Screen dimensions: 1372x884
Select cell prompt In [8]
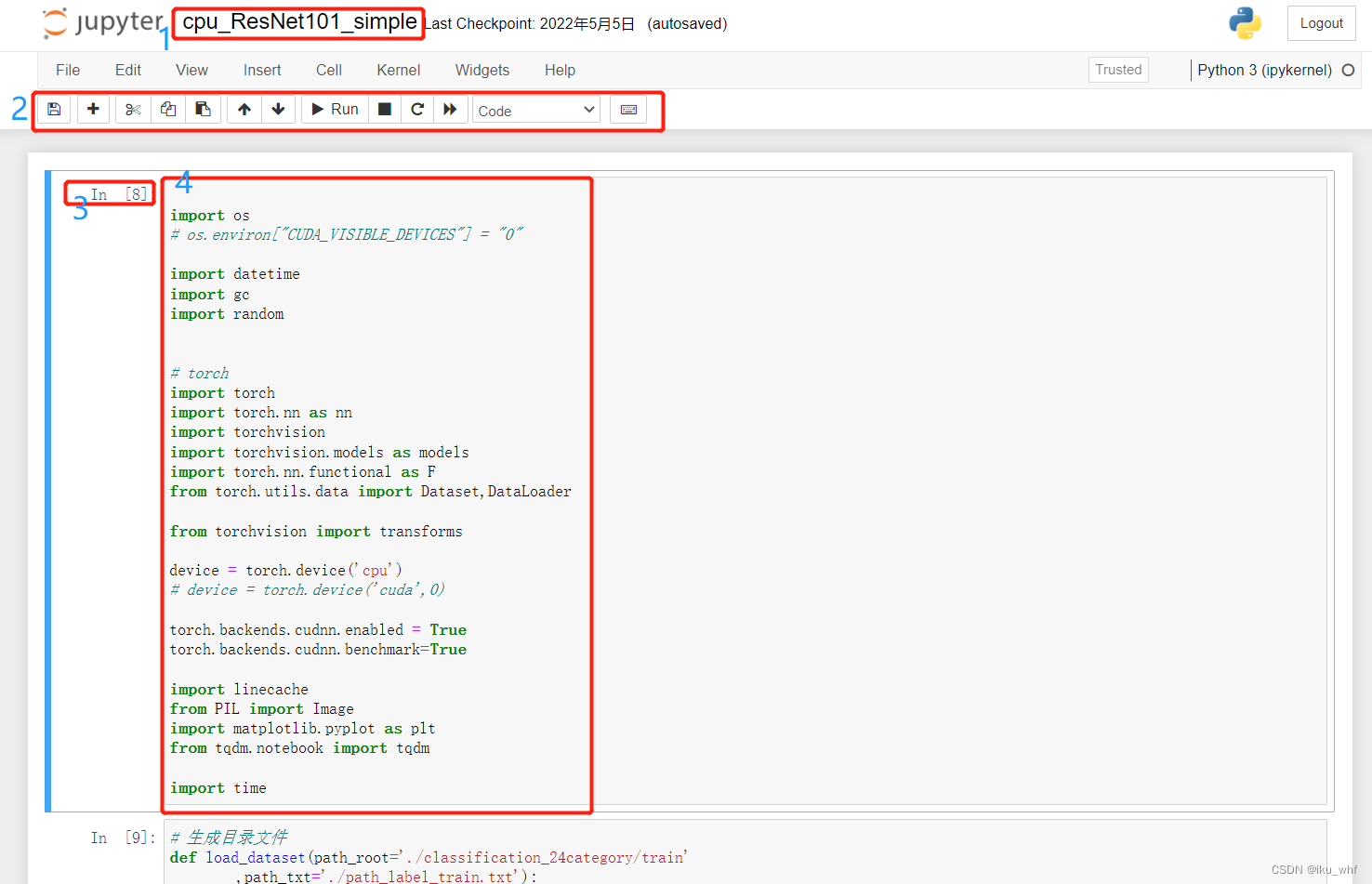[119, 194]
